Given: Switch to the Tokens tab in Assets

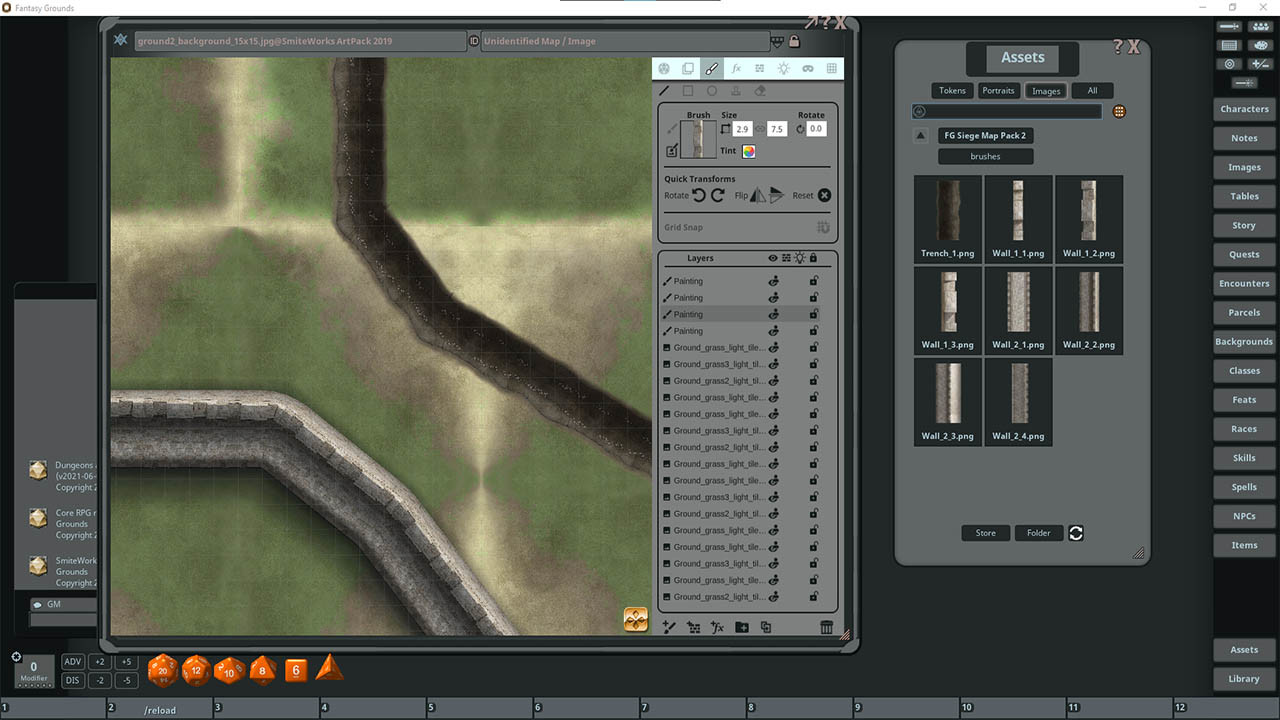Looking at the screenshot, I should pyautogui.click(x=952, y=90).
